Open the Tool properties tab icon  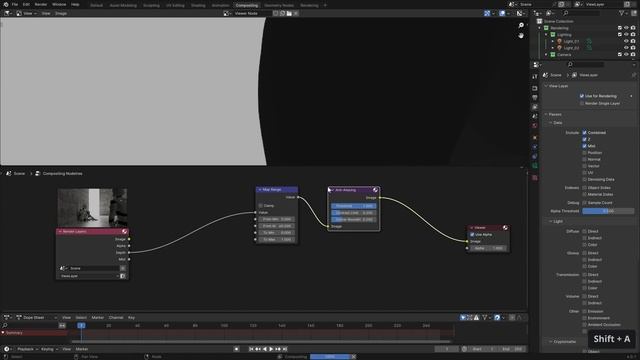(x=535, y=77)
